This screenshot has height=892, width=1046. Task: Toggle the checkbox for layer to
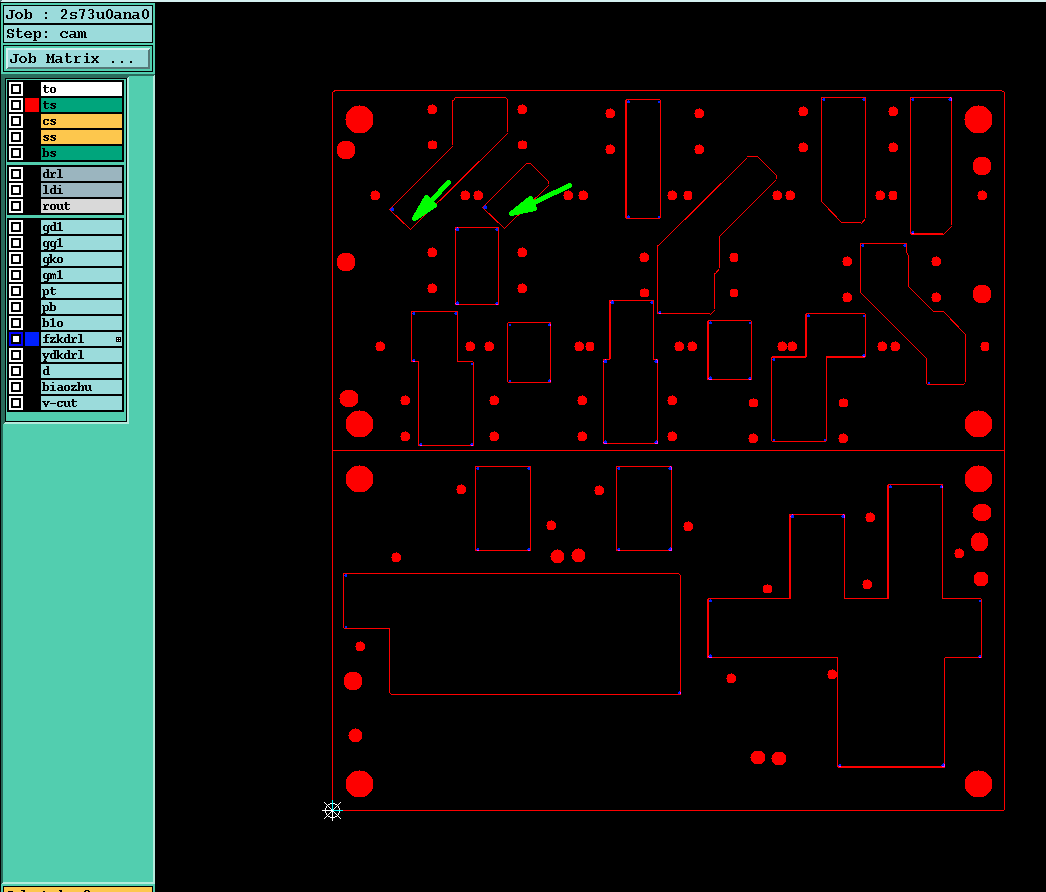(16, 89)
